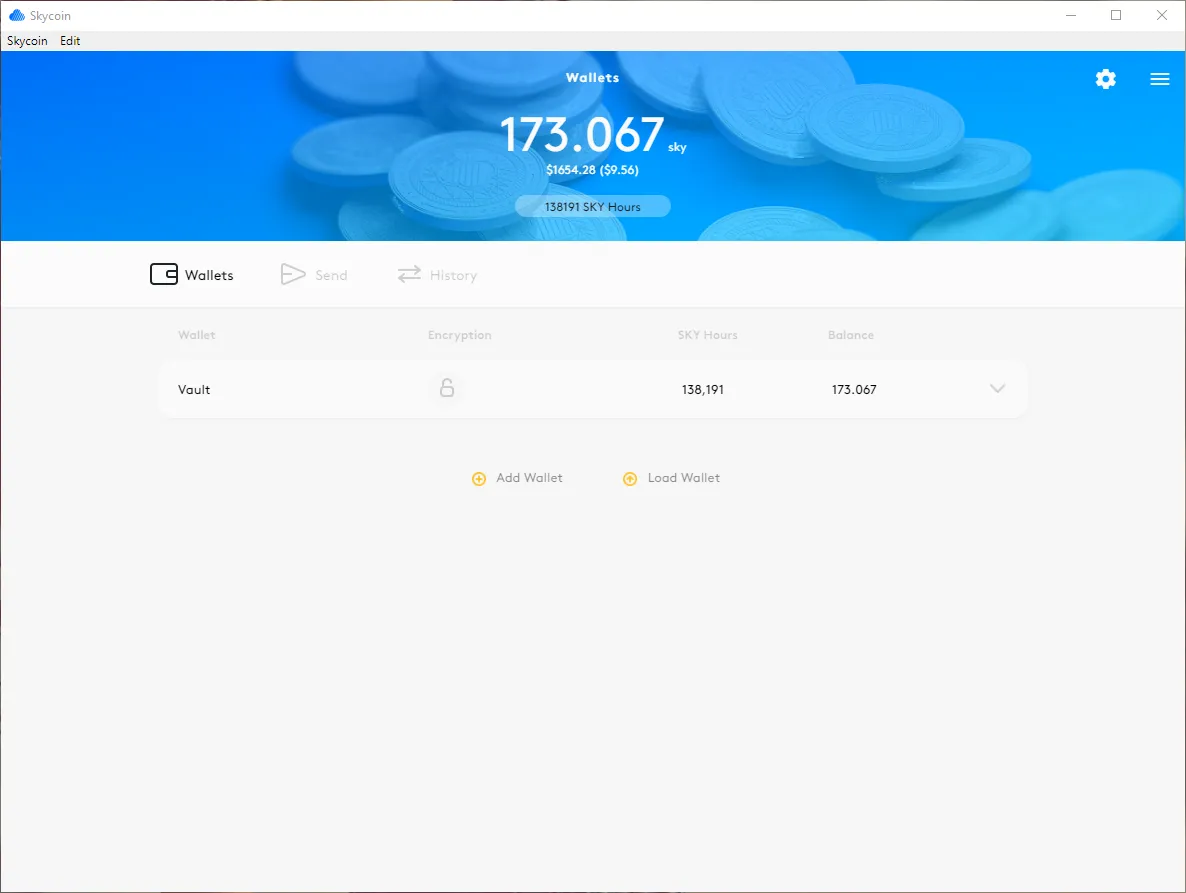Close the Skycoin window
The height and width of the screenshot is (893, 1186).
[1162, 15]
